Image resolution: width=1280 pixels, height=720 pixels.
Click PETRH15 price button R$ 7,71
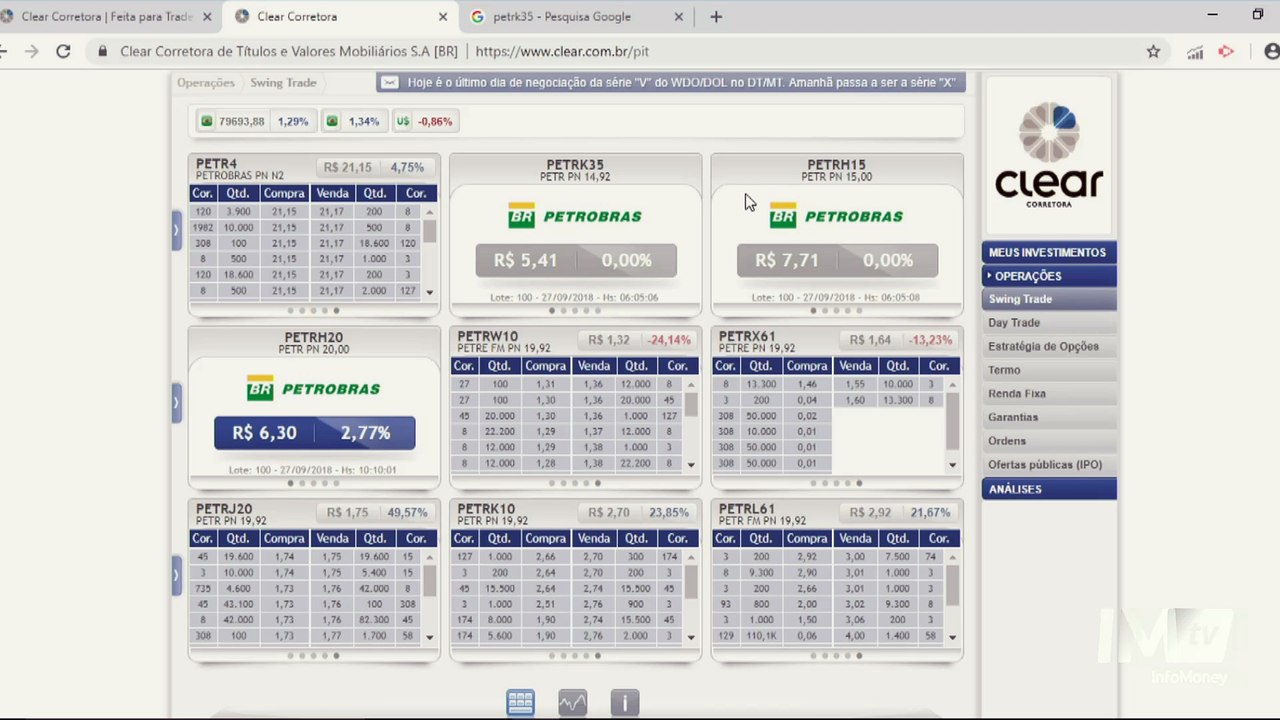837,260
